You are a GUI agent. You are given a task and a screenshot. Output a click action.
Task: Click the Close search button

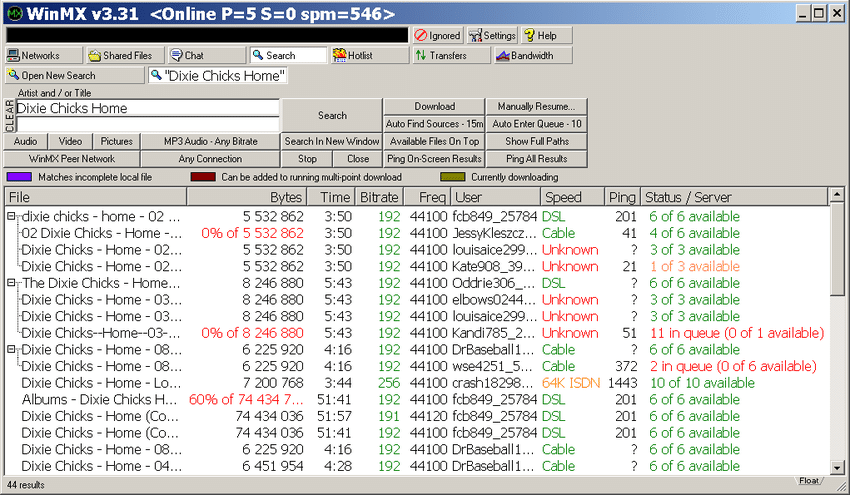358,159
